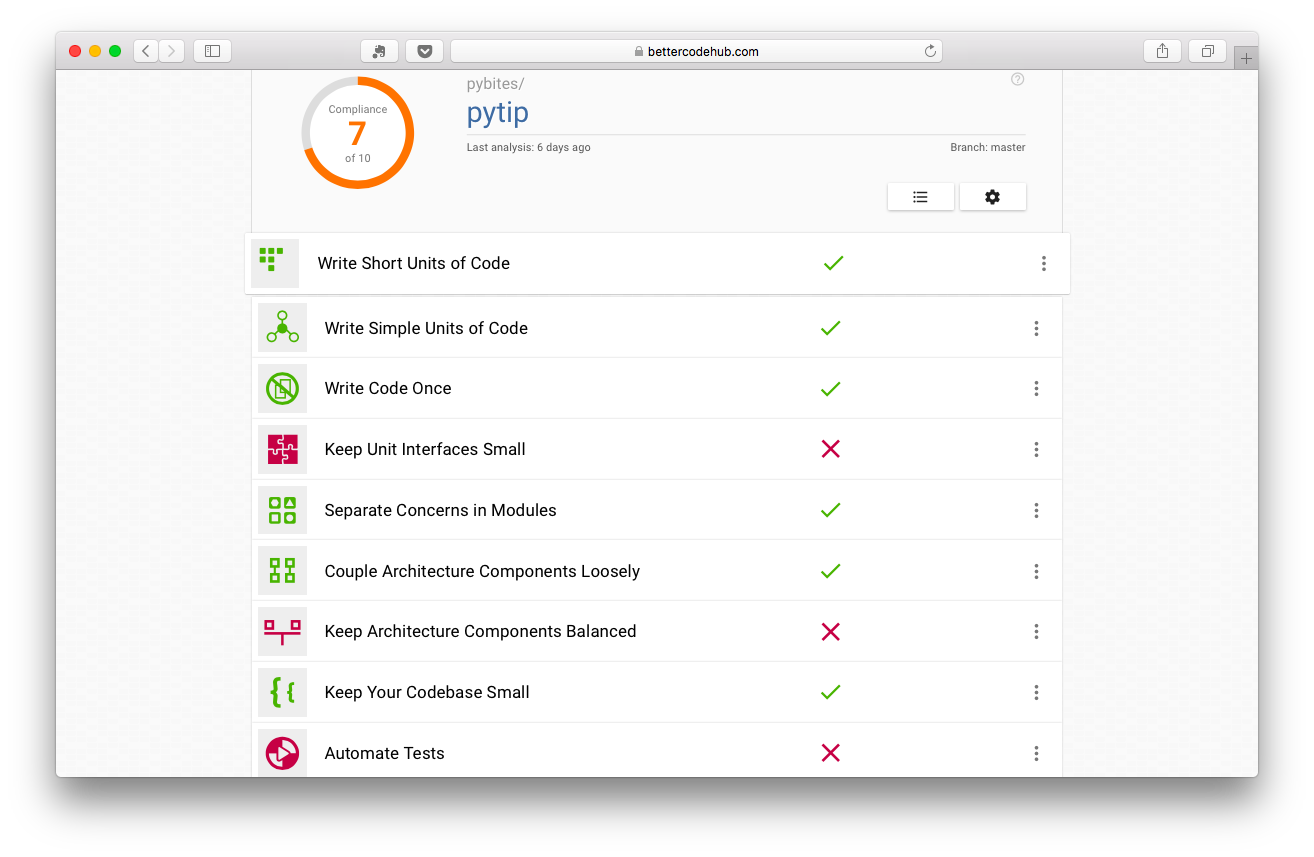Image resolution: width=1314 pixels, height=857 pixels.
Task: Click the red cross for Automate Tests
Action: (x=830, y=753)
